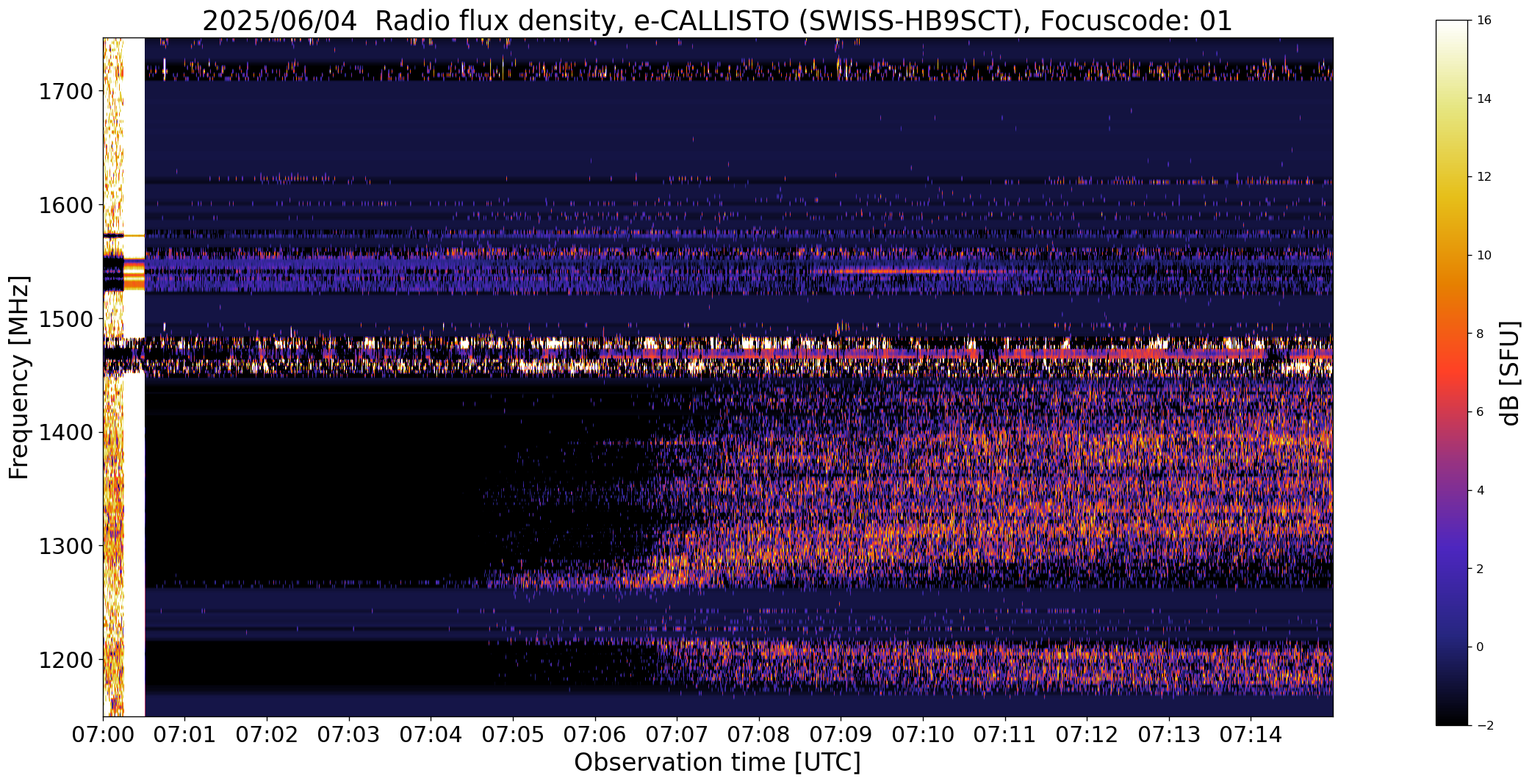Click the plot title mentioning e-CALLISTO

point(717,21)
